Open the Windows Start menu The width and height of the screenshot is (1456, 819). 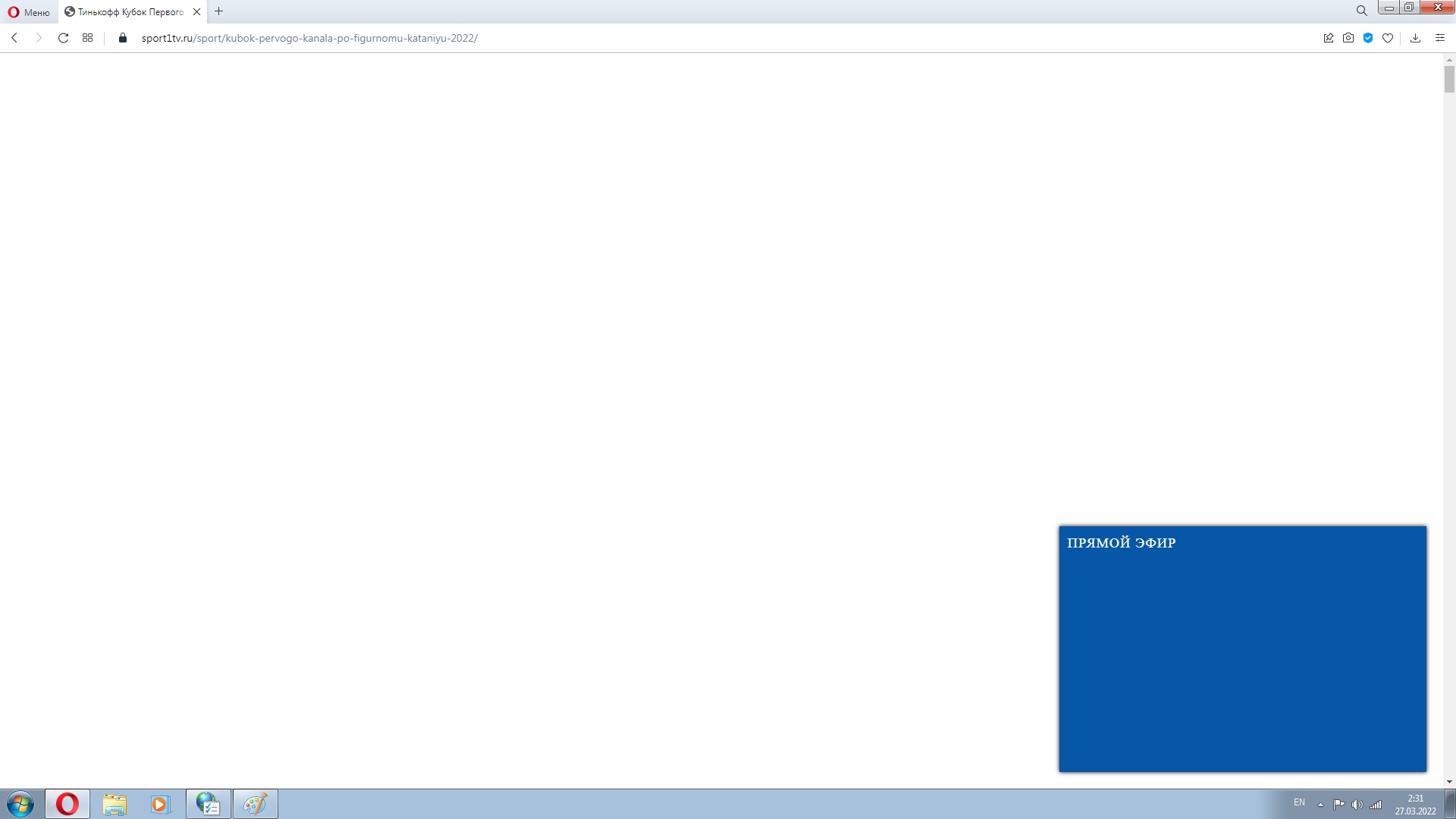[x=20, y=804]
